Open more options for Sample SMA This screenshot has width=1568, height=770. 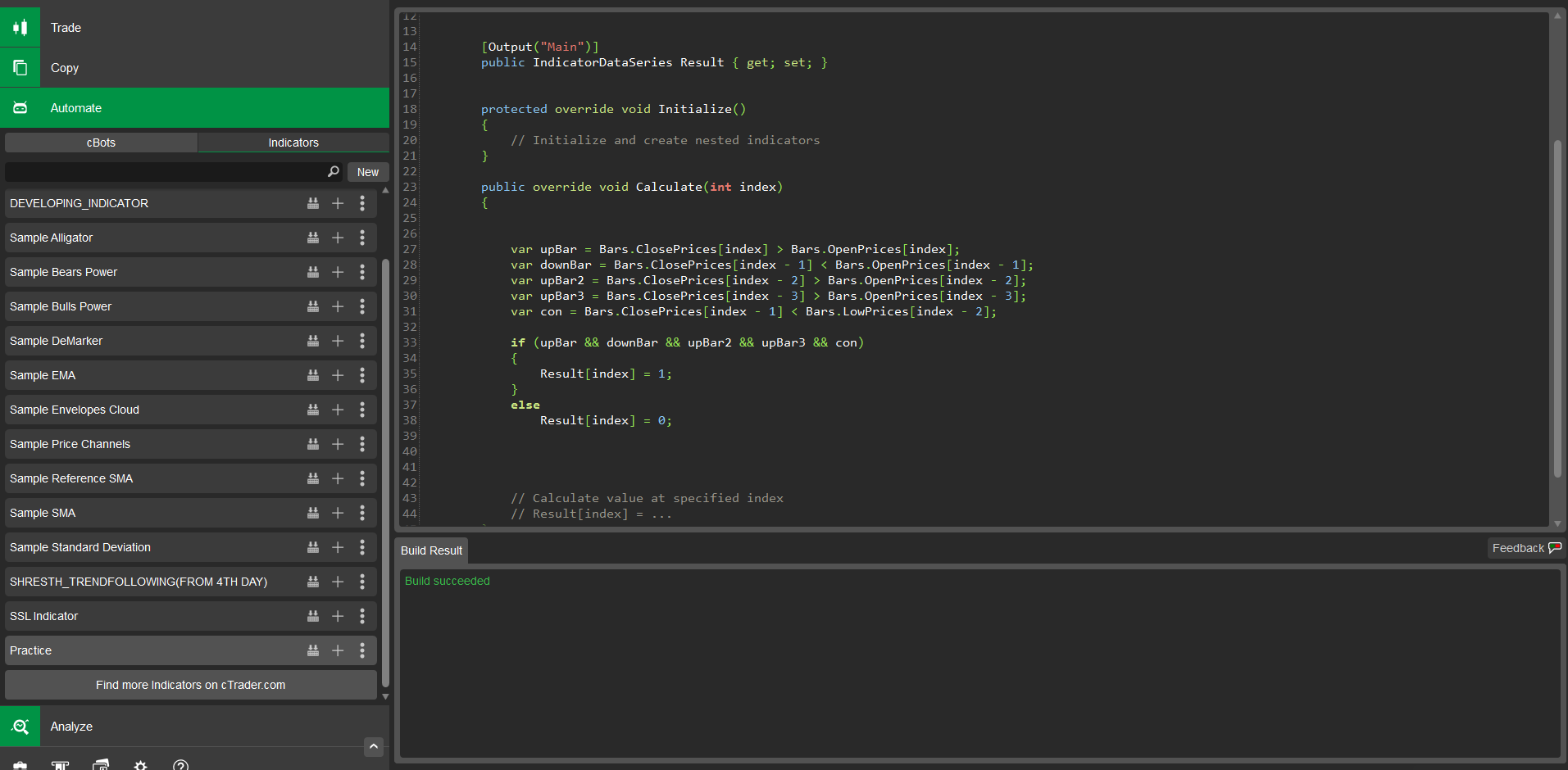tap(362, 513)
